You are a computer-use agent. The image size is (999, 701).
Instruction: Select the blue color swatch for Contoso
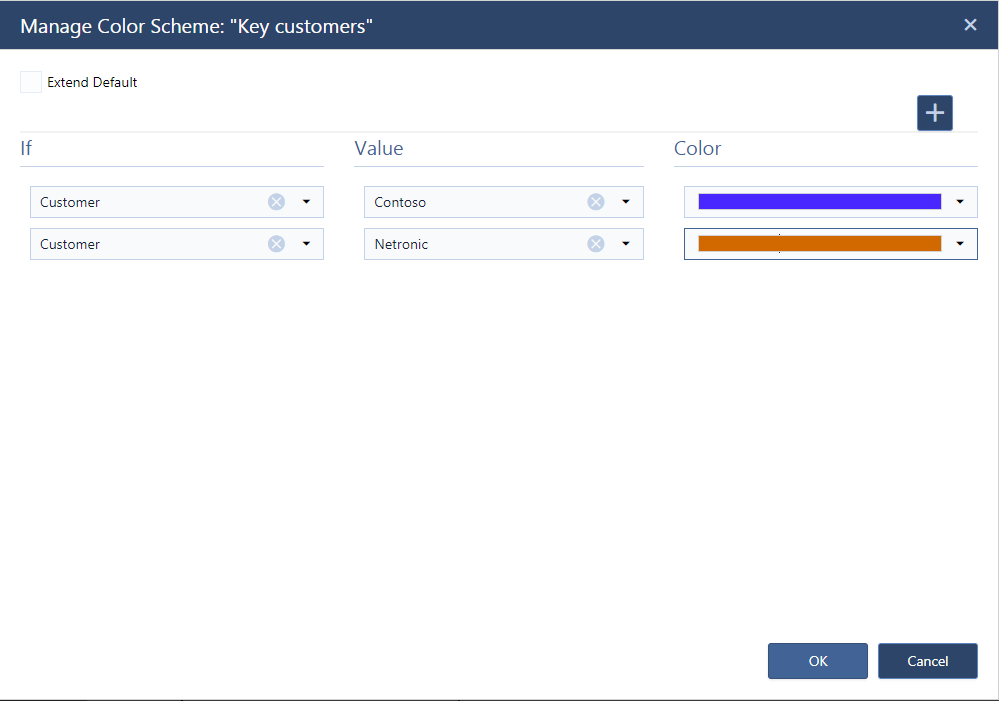click(820, 200)
